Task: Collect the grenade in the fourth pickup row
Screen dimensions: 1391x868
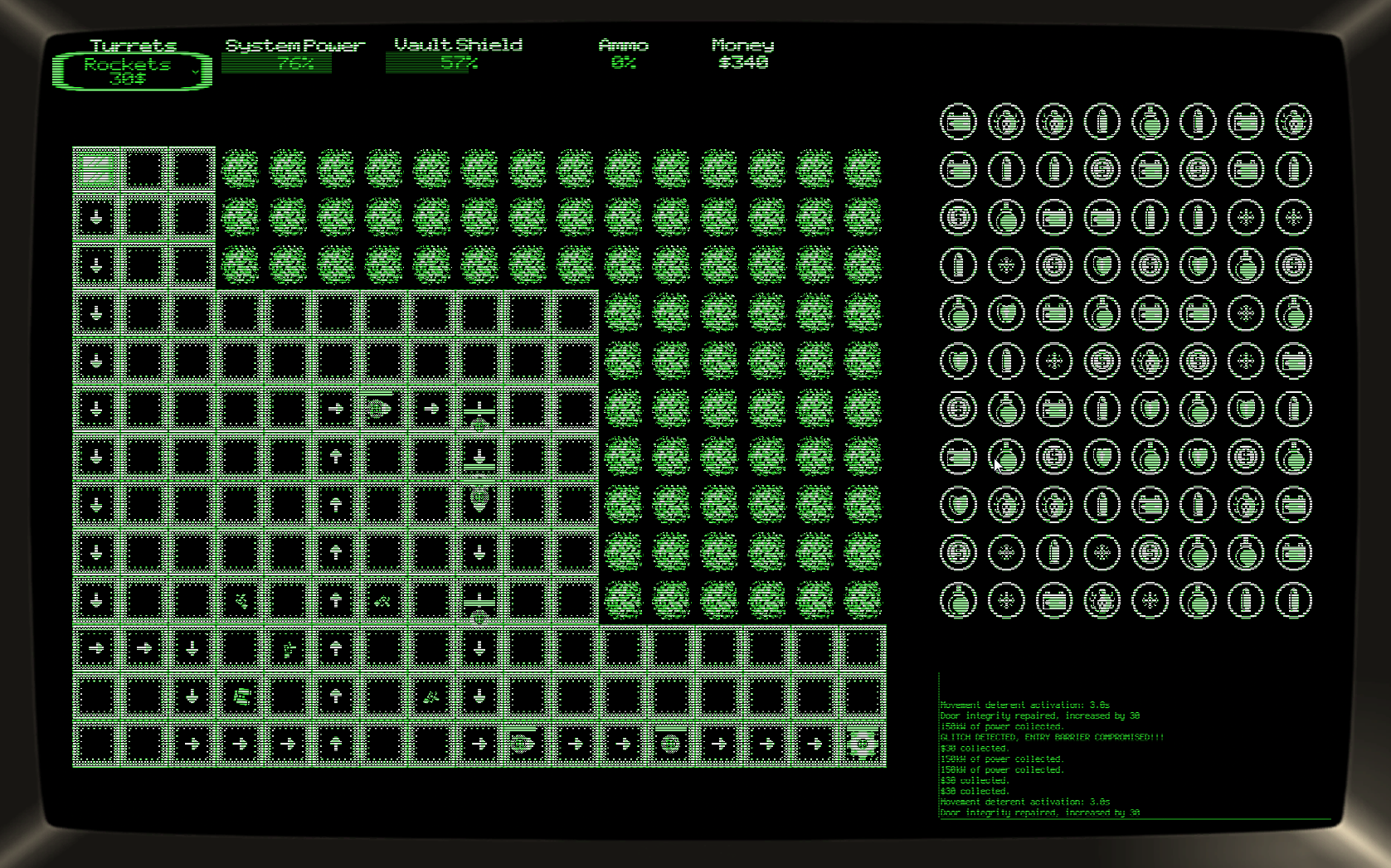Action: [x=1246, y=265]
